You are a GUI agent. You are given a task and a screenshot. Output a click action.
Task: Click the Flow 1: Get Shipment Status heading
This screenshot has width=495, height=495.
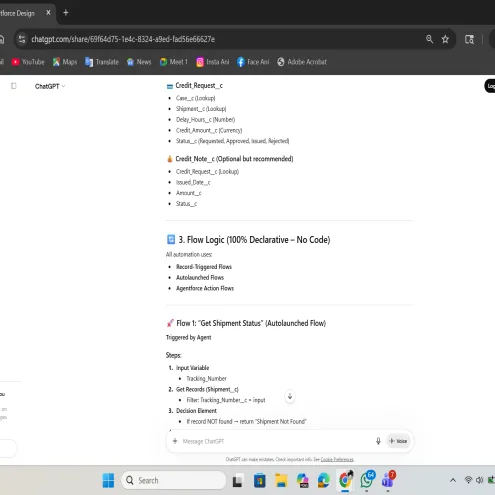251,323
